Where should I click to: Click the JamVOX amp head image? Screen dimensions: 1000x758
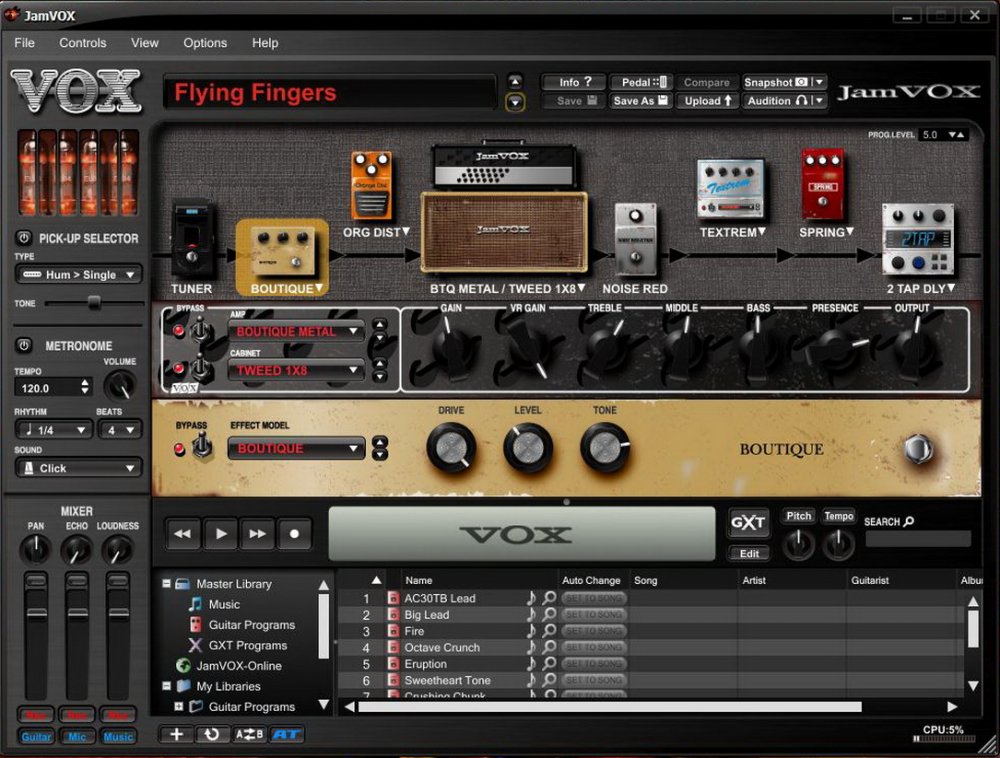click(504, 165)
